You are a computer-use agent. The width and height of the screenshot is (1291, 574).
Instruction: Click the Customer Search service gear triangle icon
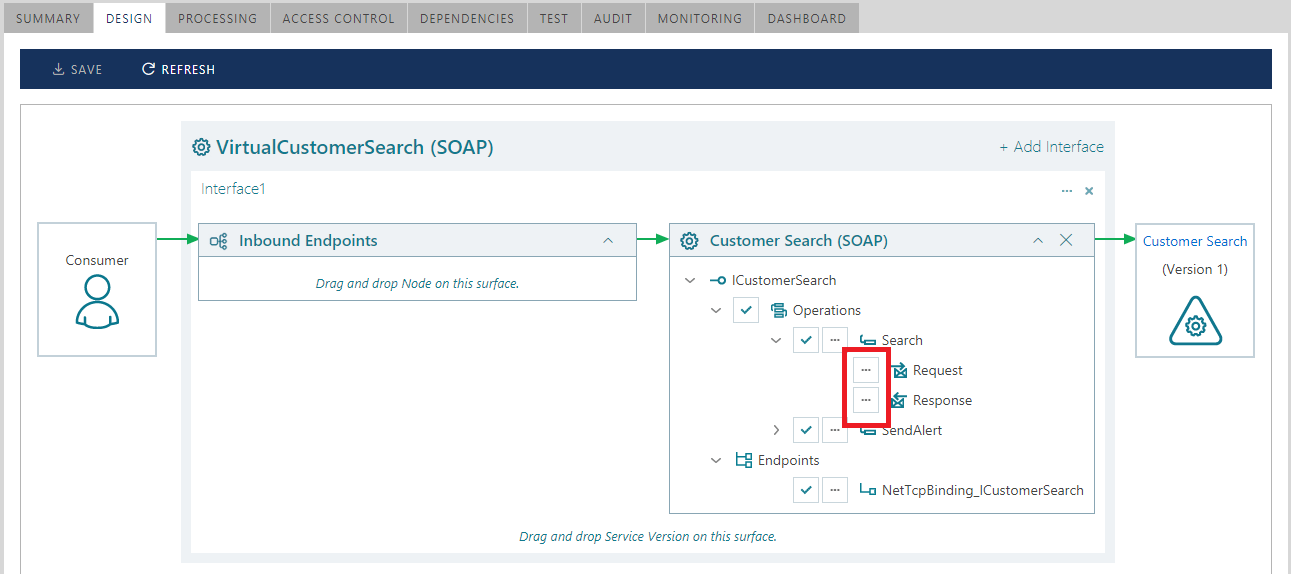click(1195, 322)
